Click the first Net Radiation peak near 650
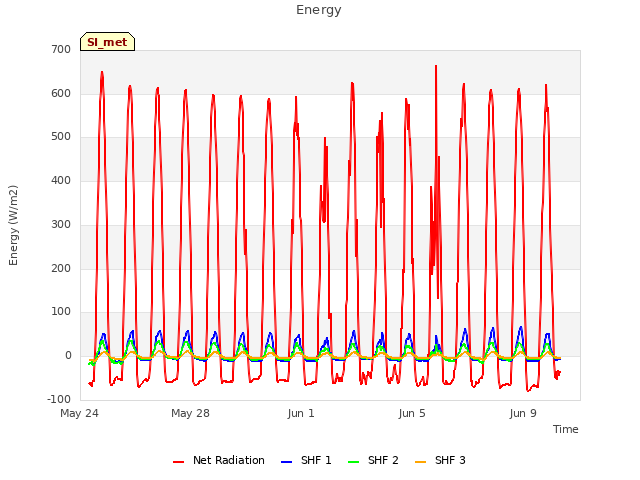Screen dimensions: 640x480 click(102, 73)
